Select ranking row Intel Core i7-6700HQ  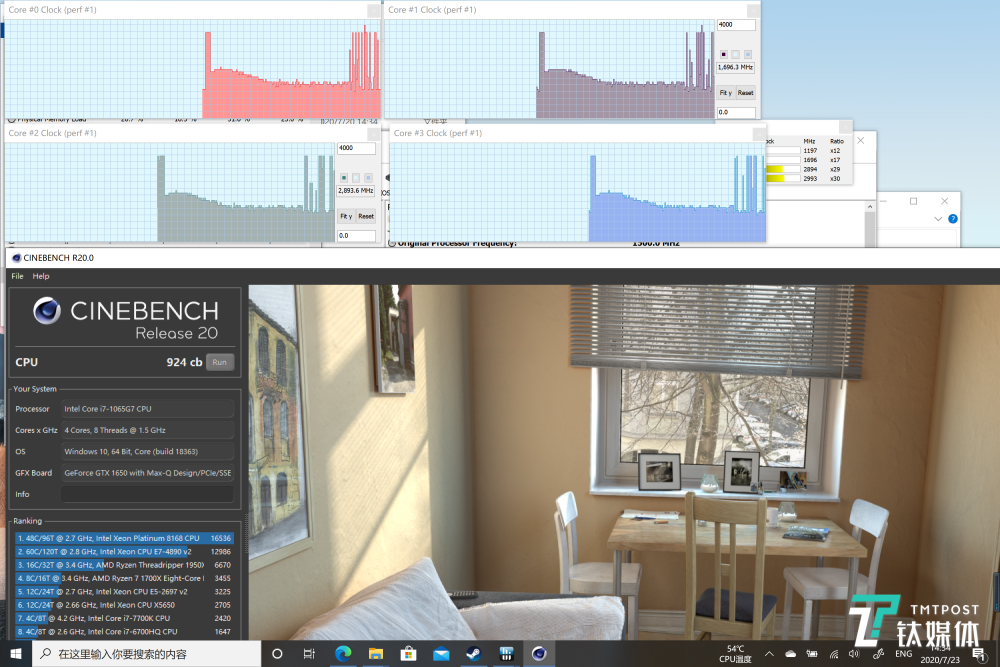124,632
